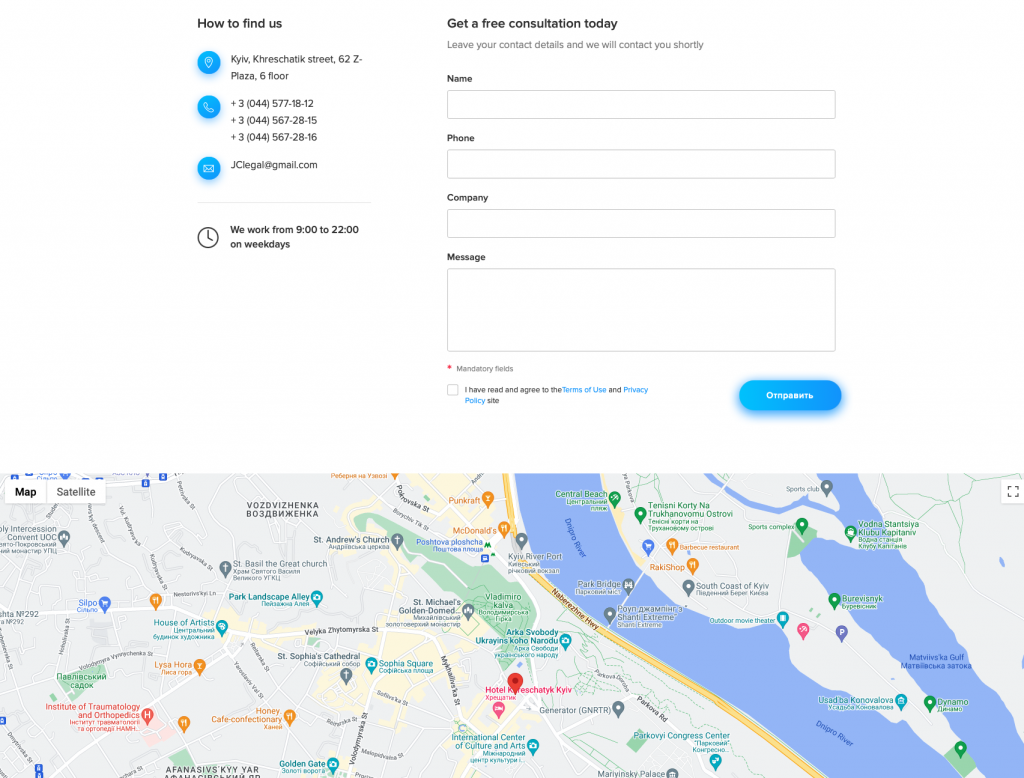Click the Sophia Square map marker
Image resolution: width=1024 pixels, height=778 pixels.
[372, 665]
